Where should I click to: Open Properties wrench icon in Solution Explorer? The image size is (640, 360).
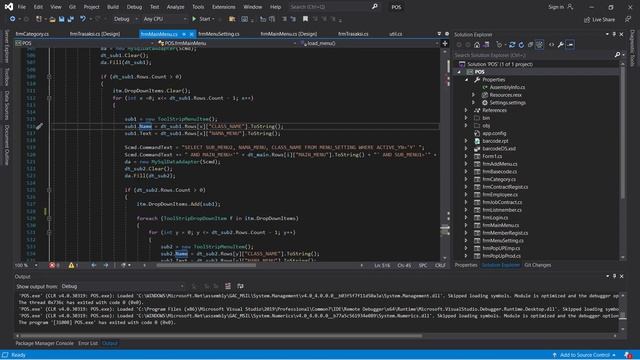pos(561,45)
